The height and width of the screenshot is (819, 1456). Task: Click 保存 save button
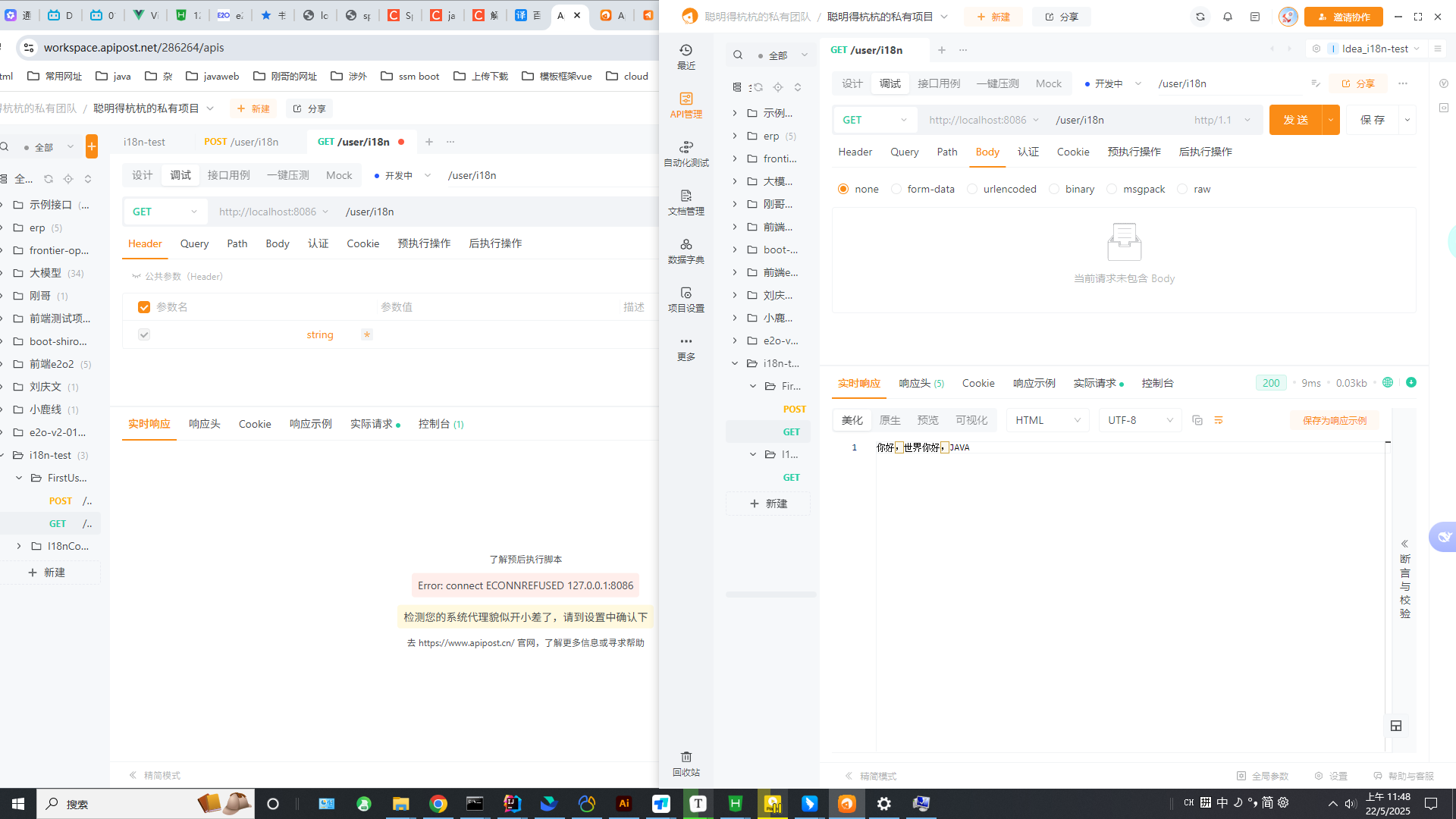pyautogui.click(x=1373, y=120)
